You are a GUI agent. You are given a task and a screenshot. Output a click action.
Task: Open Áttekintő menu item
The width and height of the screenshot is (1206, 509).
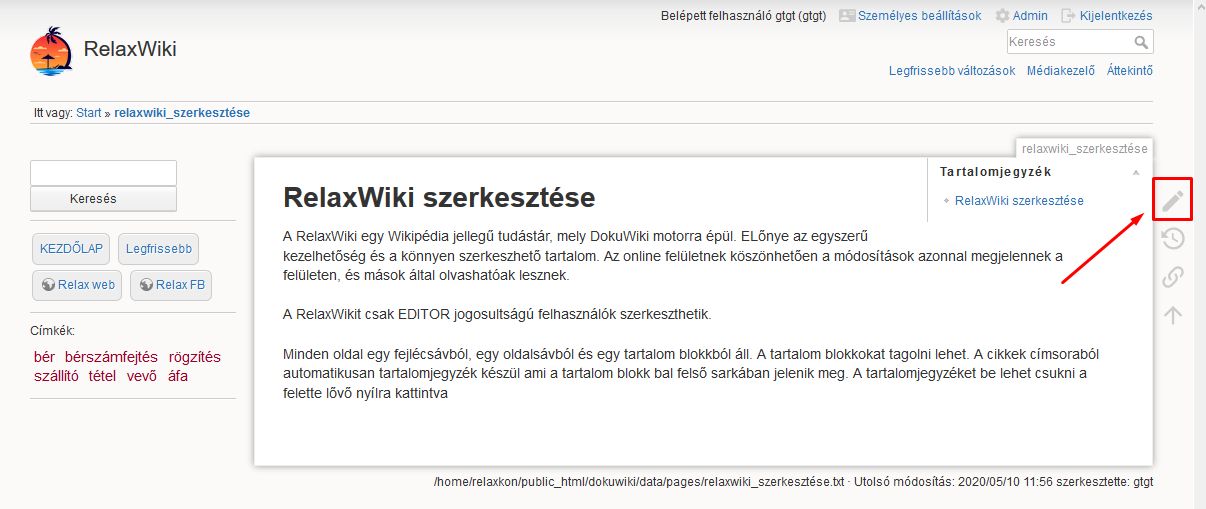[1130, 71]
